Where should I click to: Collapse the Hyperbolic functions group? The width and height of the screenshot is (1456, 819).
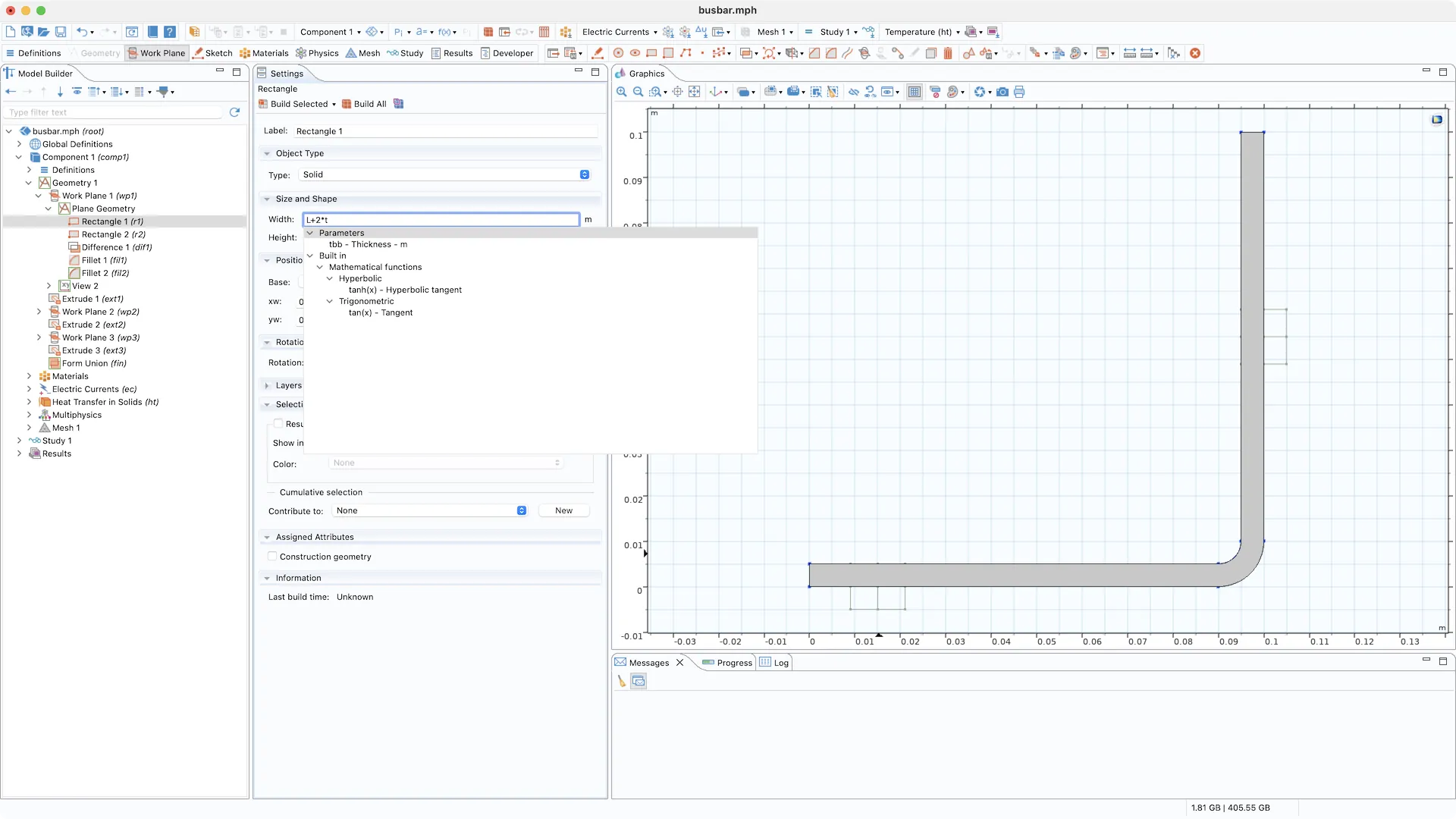tap(330, 278)
